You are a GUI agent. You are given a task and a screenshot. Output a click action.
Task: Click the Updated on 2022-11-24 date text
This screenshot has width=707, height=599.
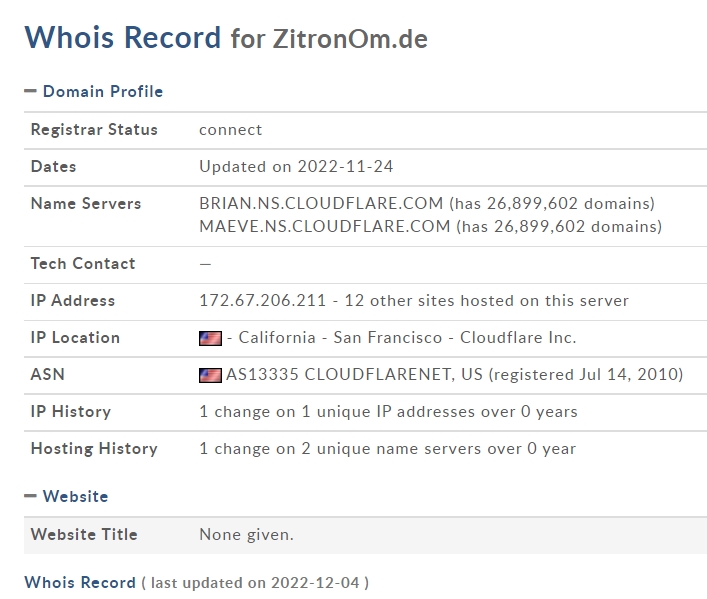pos(296,166)
